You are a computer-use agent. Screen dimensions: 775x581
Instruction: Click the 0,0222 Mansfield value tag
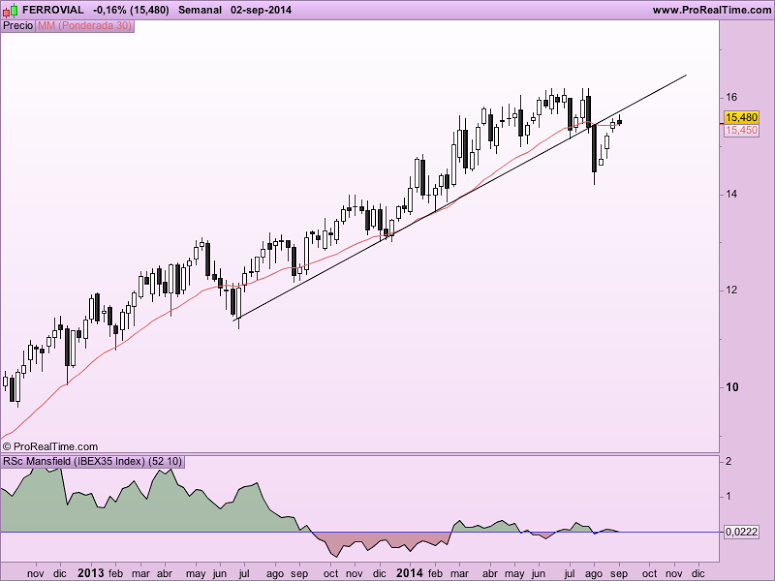(x=741, y=532)
